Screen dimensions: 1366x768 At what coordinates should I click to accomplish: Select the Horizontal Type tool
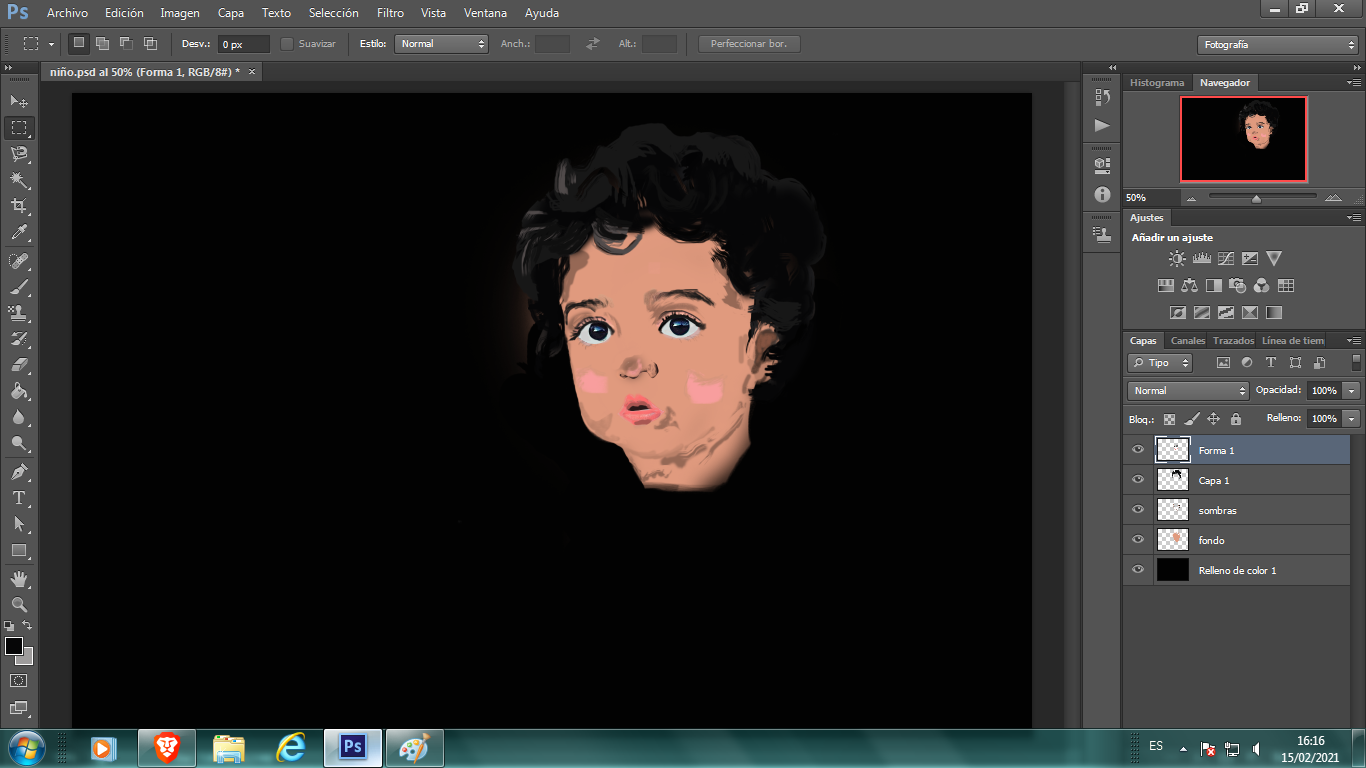pyautogui.click(x=19, y=498)
